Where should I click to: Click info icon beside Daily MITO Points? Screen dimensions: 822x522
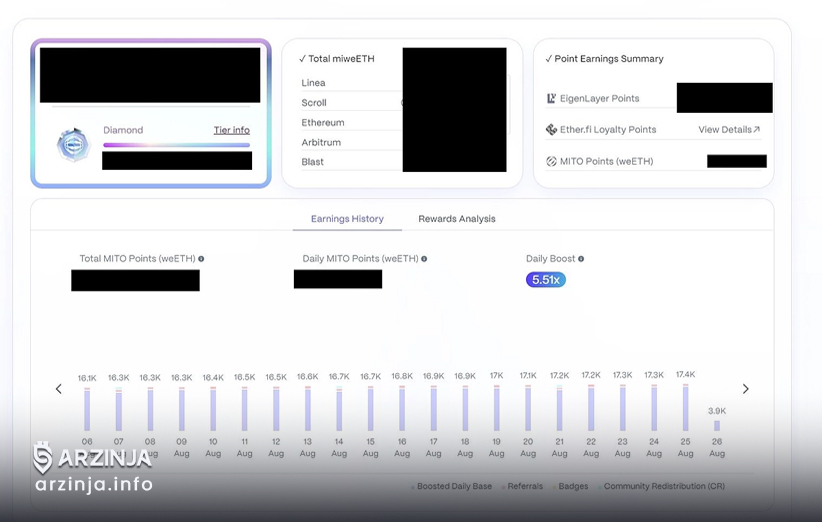(424, 258)
